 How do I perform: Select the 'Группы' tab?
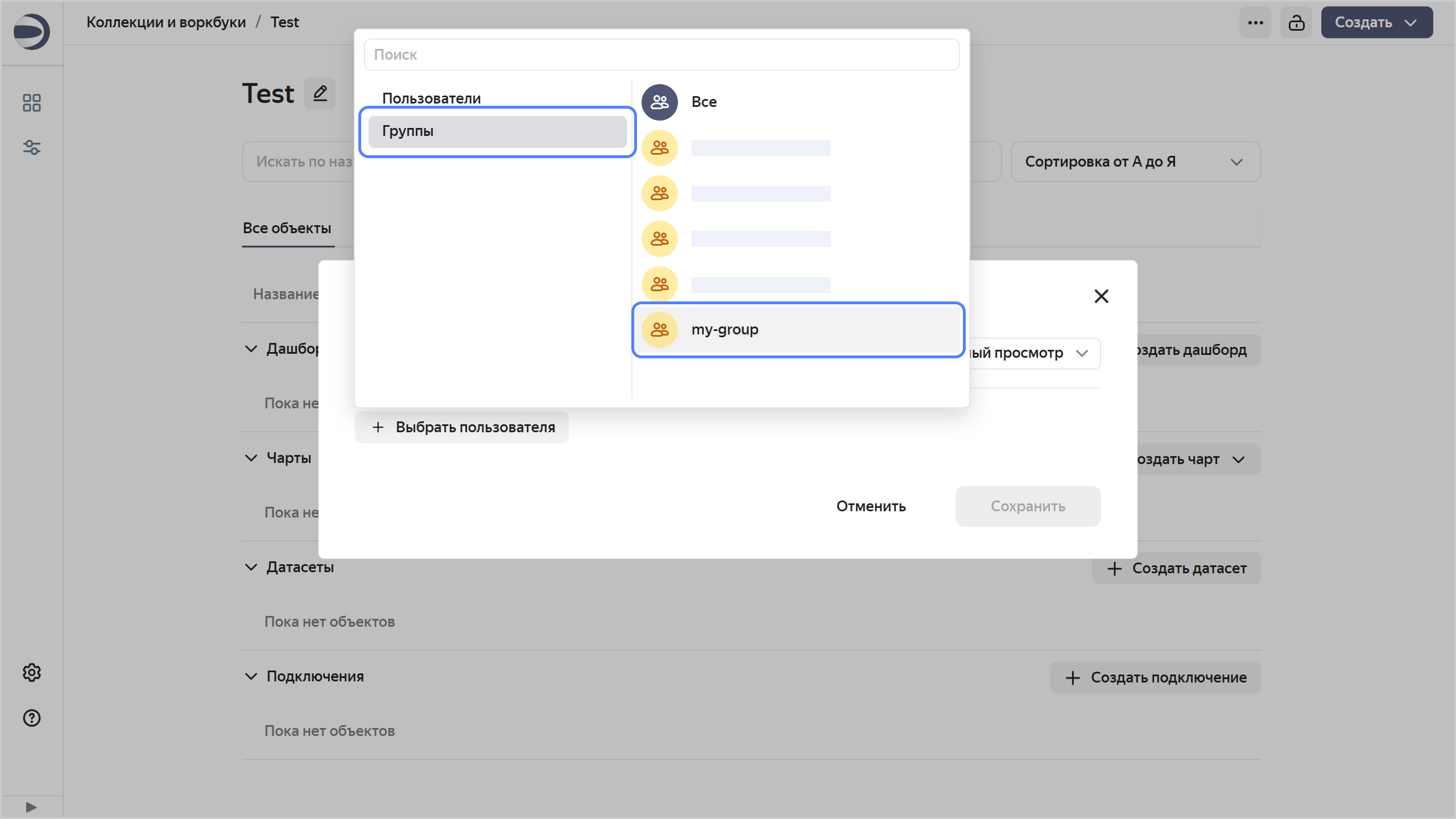497,131
